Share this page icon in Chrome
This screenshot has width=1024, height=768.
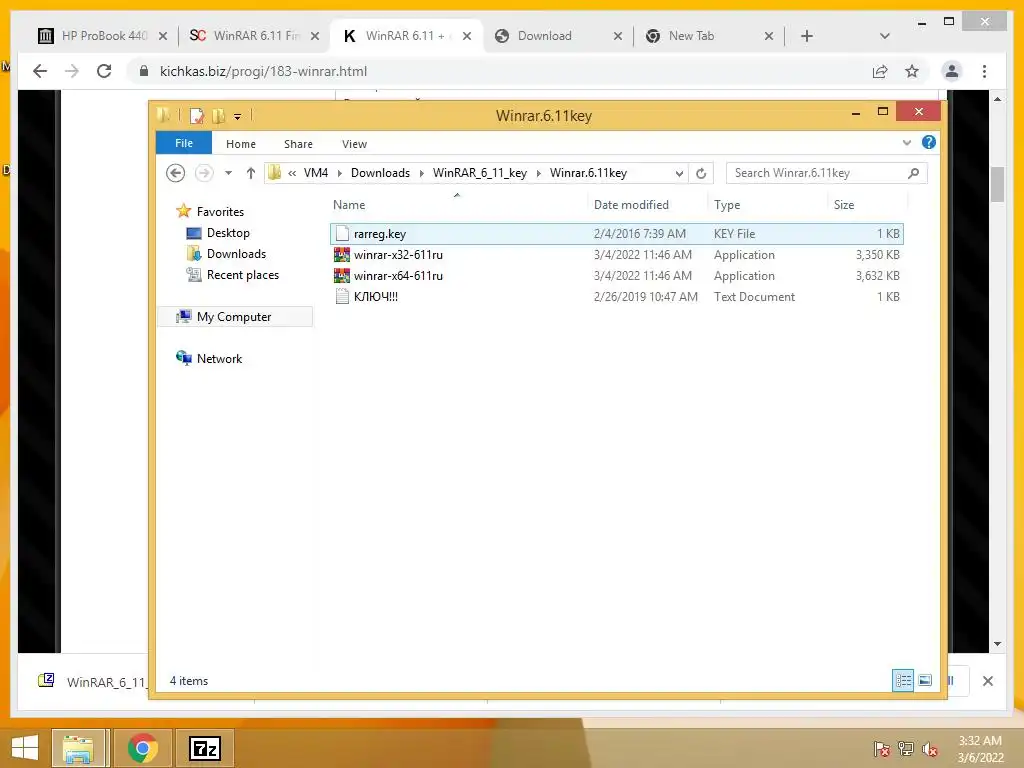880,71
